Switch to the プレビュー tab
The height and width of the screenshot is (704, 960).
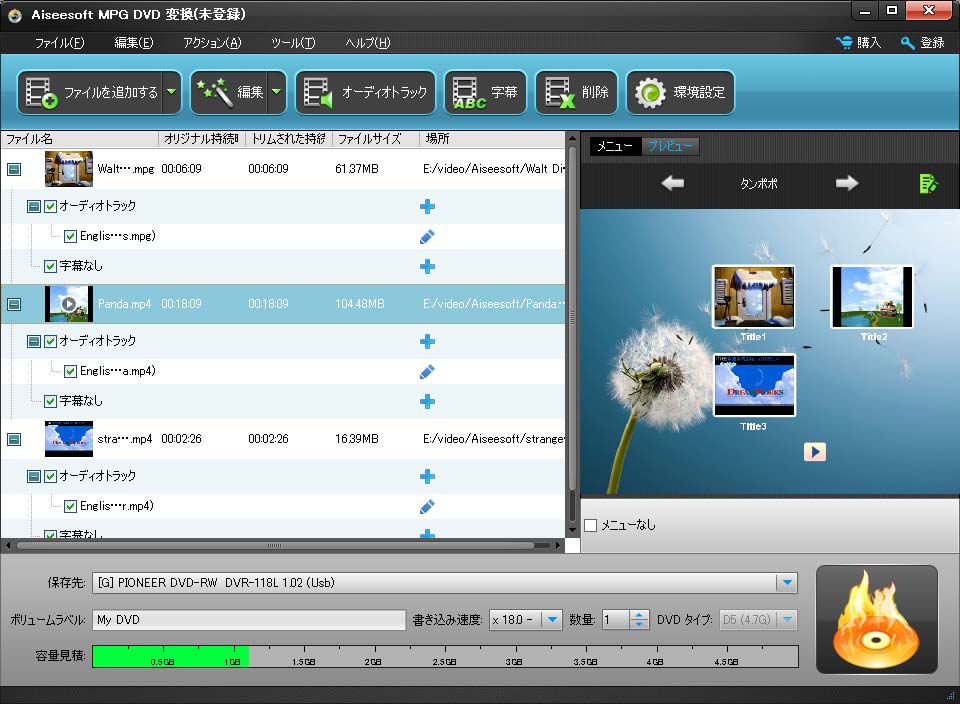[x=670, y=146]
